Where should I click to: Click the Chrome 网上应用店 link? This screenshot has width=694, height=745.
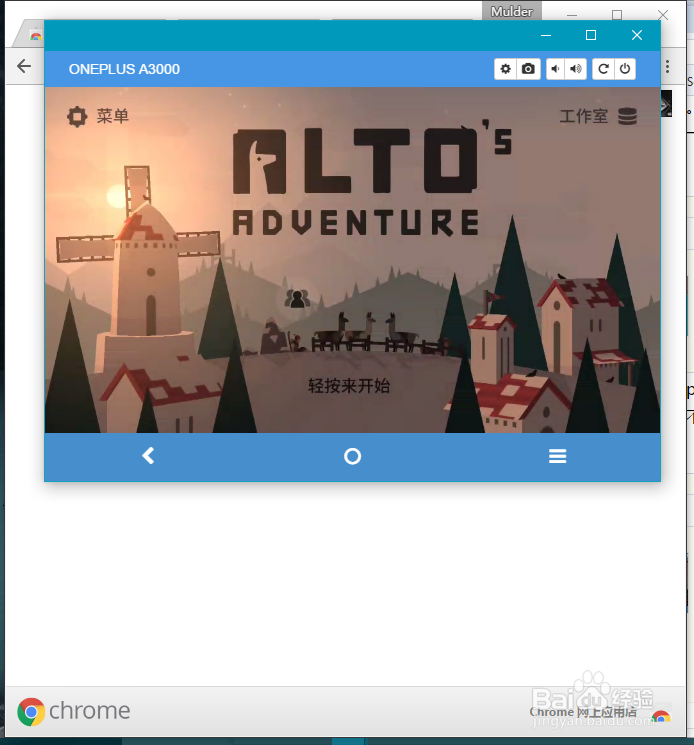click(583, 712)
